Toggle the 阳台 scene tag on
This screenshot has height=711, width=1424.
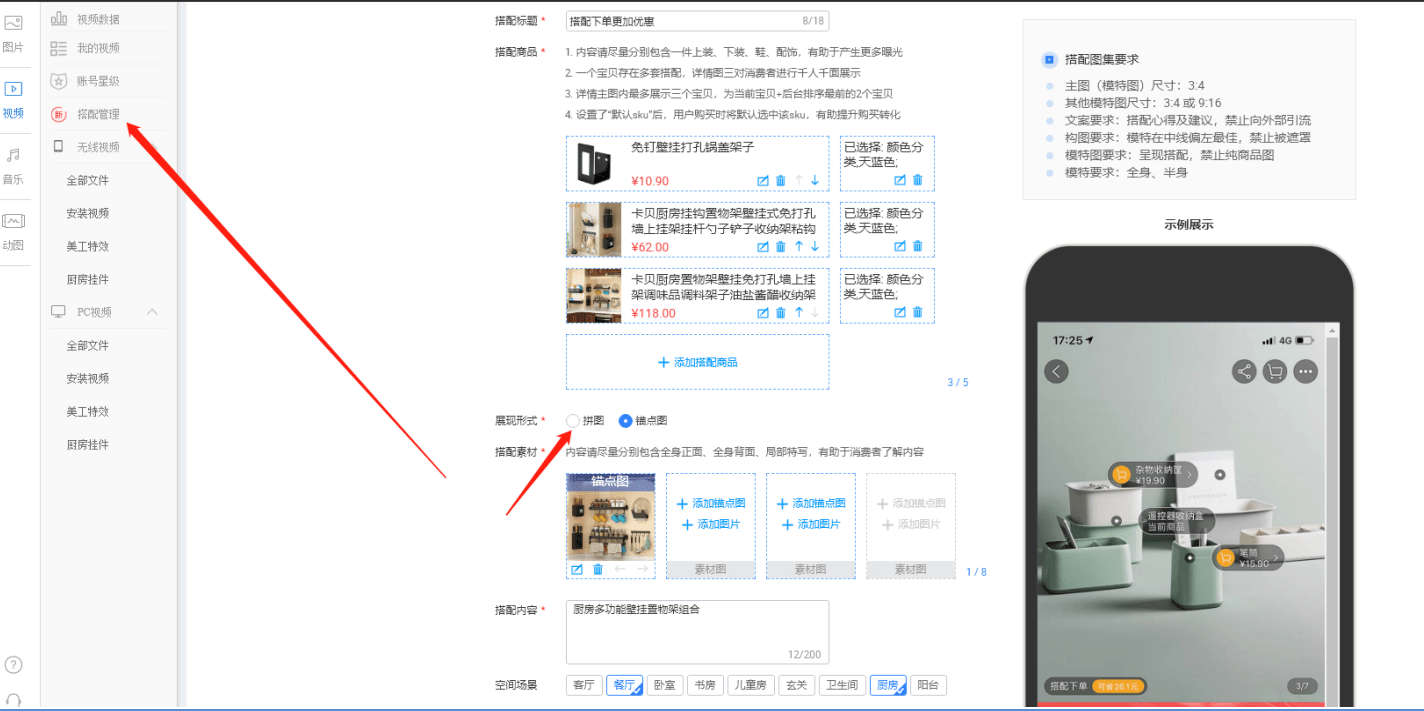tap(929, 685)
